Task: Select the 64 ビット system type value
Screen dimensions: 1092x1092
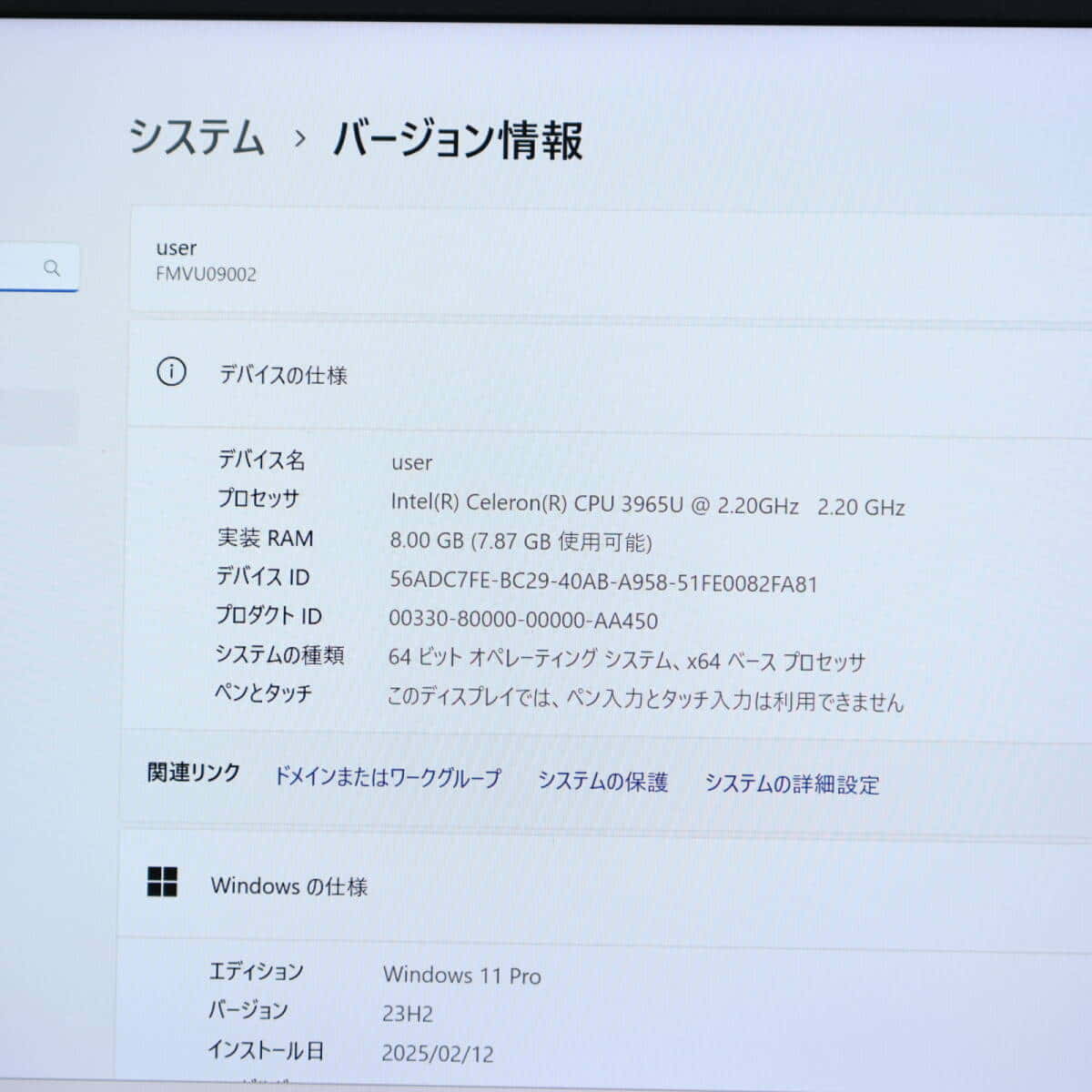Action: (626, 659)
